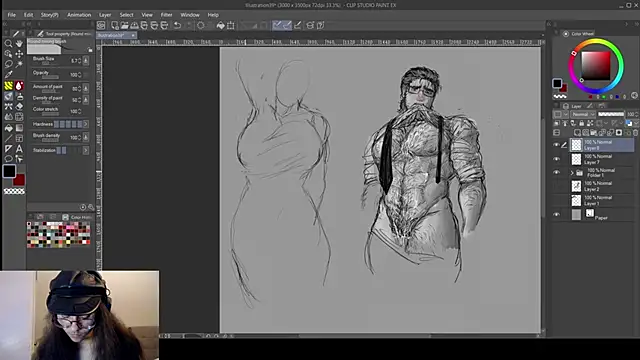Open the Window menu

click(x=190, y=15)
